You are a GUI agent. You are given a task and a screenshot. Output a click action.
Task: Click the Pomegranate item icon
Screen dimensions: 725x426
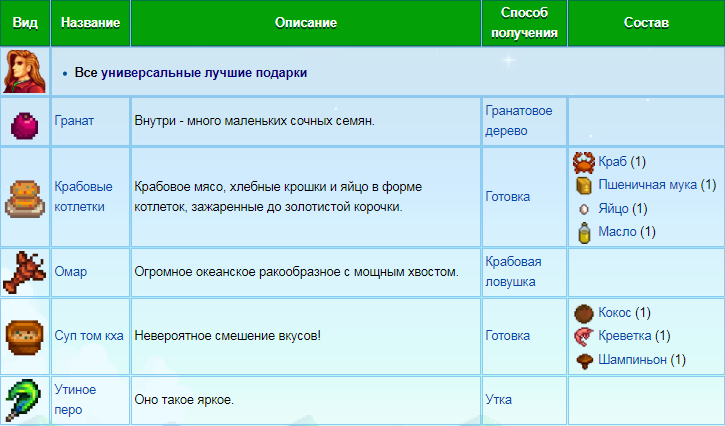point(25,125)
